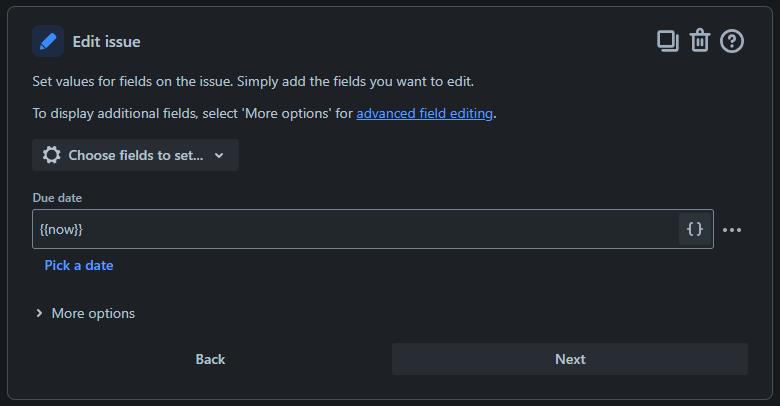Proceed using the Next button
Viewport: 780px width, 406px height.
click(570, 359)
